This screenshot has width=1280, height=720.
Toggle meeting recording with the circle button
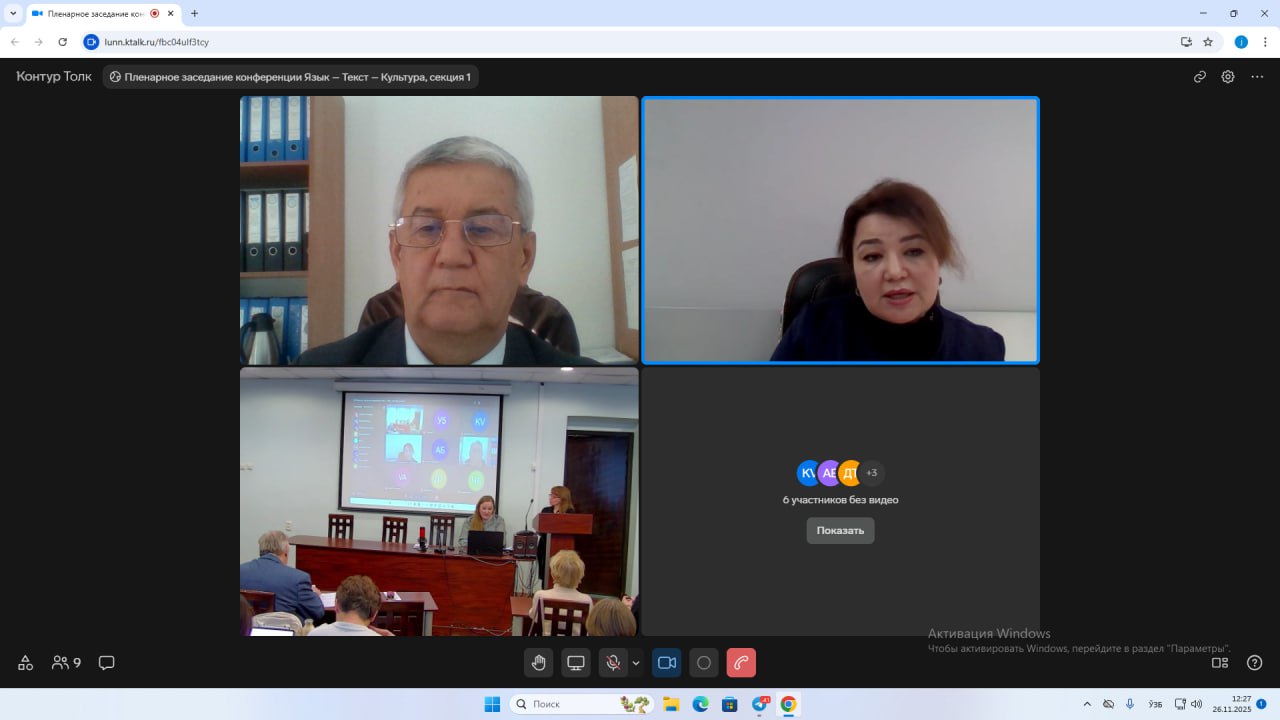click(704, 663)
